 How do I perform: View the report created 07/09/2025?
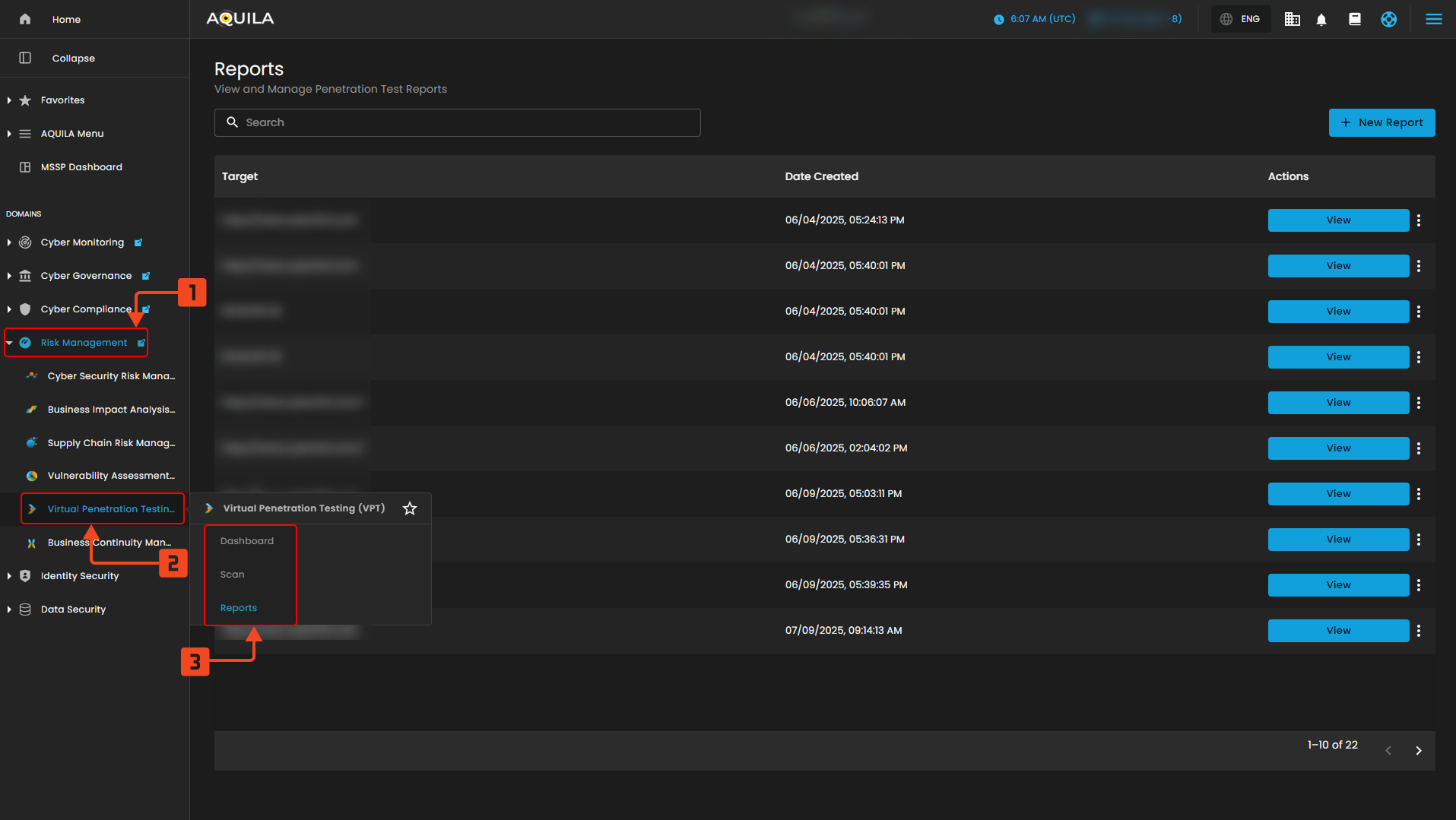1338,631
